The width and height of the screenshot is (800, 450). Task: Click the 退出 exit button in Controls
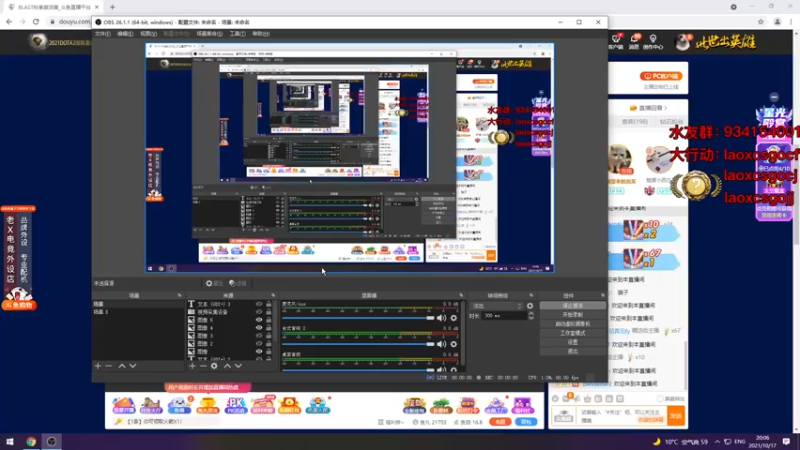572,352
